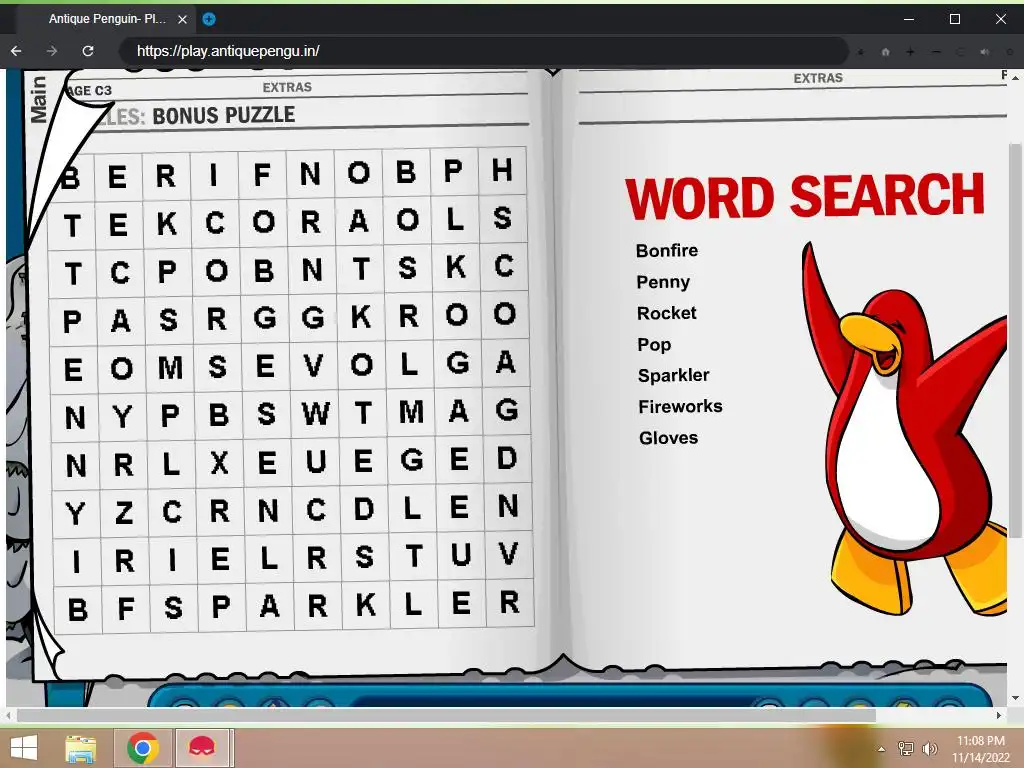This screenshot has height=768, width=1024.
Task: Click the letter X in the puzzle grid
Action: click(219, 463)
